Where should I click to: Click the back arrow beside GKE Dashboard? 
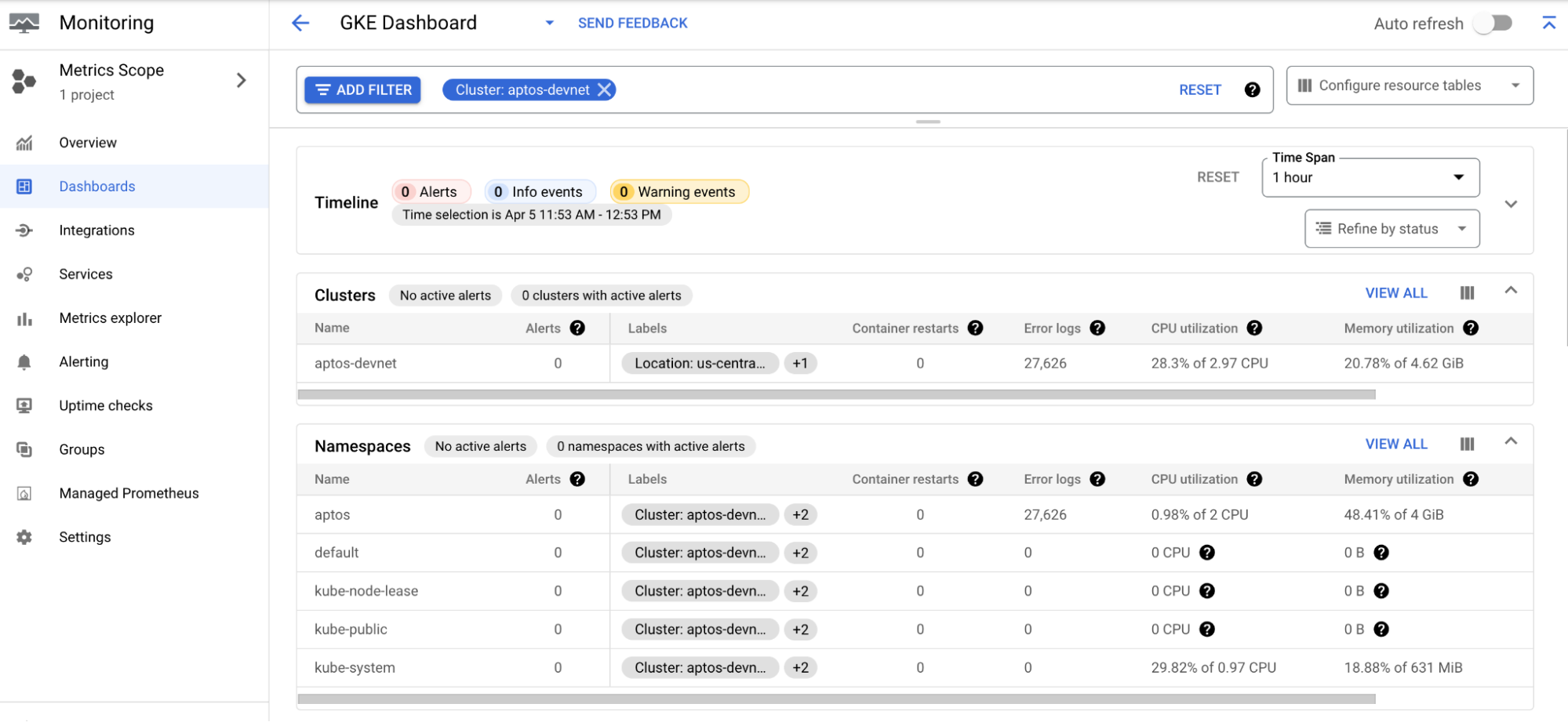click(300, 23)
